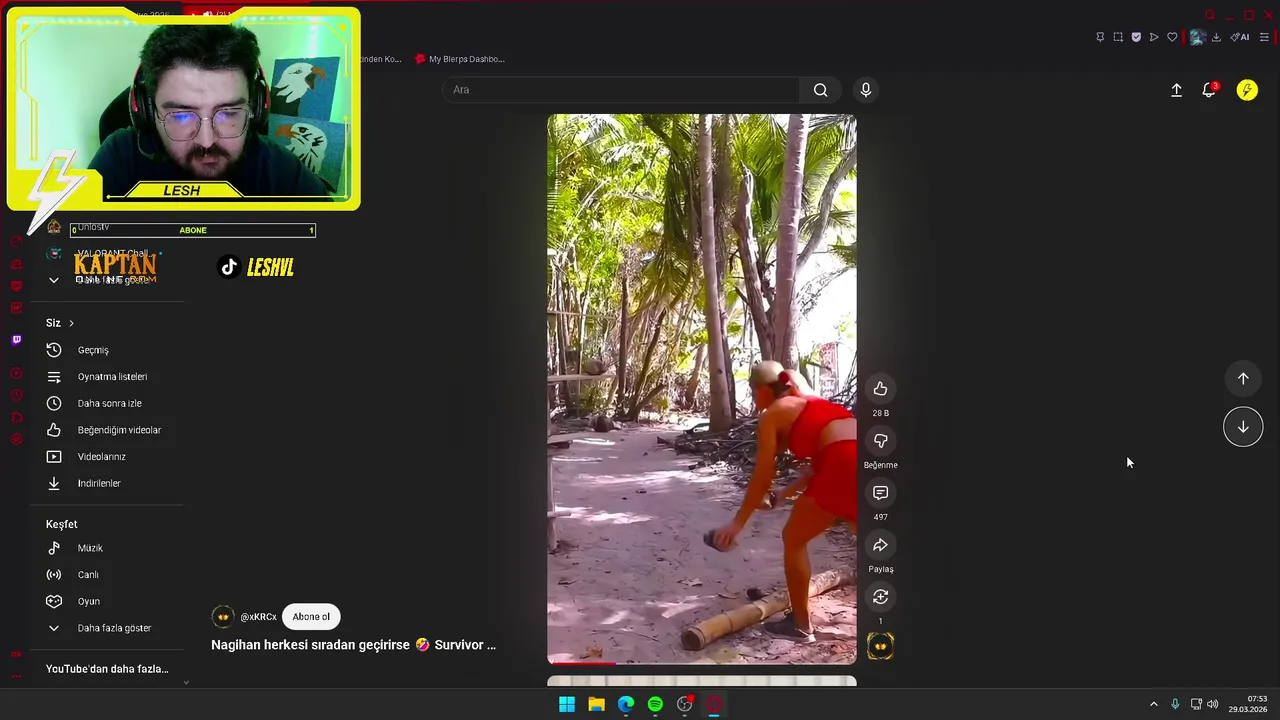
Task: Click the sidebar scrollbar down arrow
Action: [x=185, y=682]
